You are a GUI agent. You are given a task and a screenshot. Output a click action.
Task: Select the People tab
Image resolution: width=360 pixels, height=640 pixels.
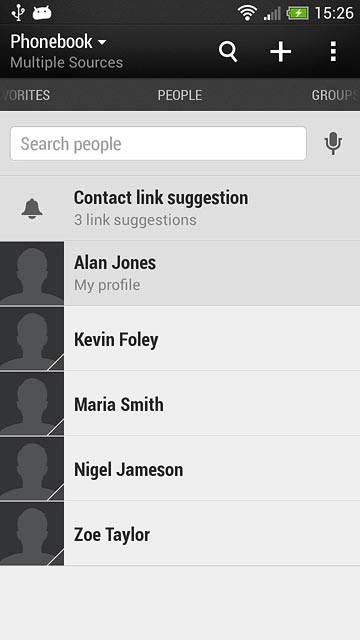[180, 95]
